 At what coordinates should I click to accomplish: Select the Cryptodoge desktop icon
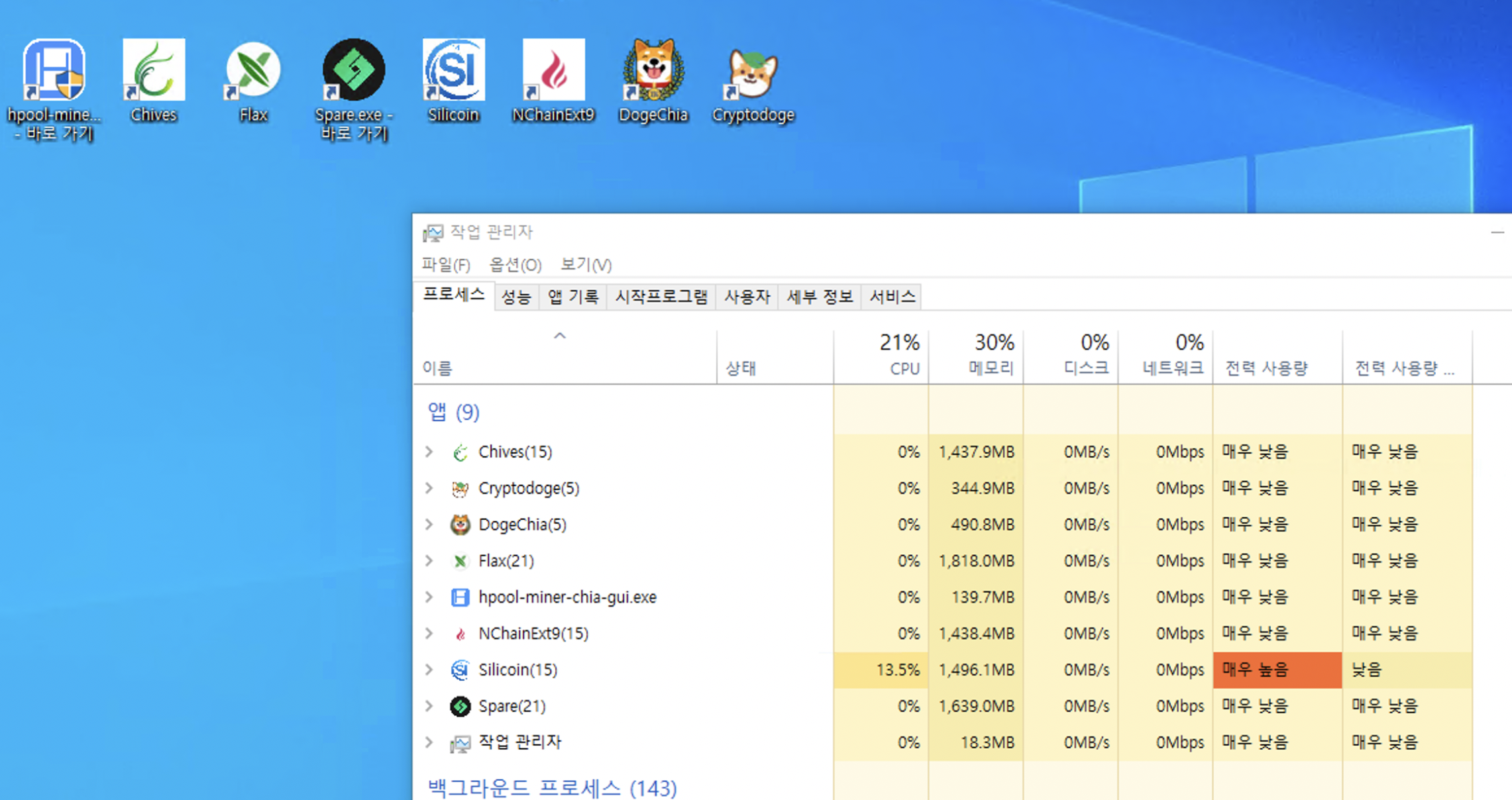tap(753, 74)
